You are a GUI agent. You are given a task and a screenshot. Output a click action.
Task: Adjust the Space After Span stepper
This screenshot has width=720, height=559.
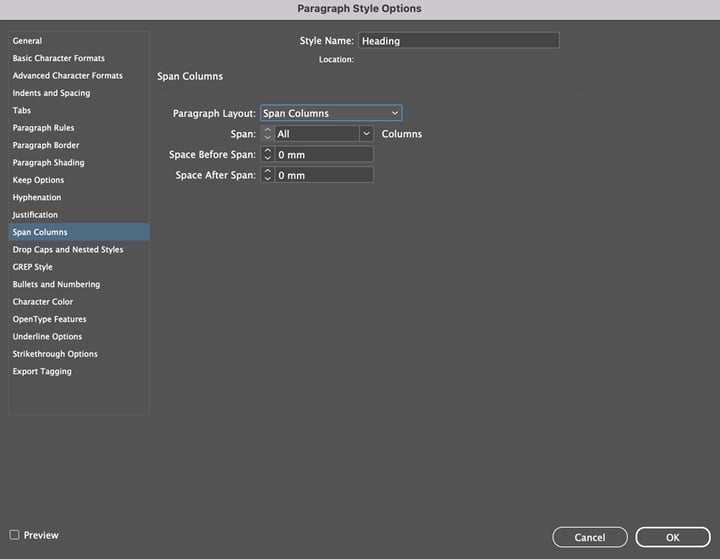coord(267,175)
